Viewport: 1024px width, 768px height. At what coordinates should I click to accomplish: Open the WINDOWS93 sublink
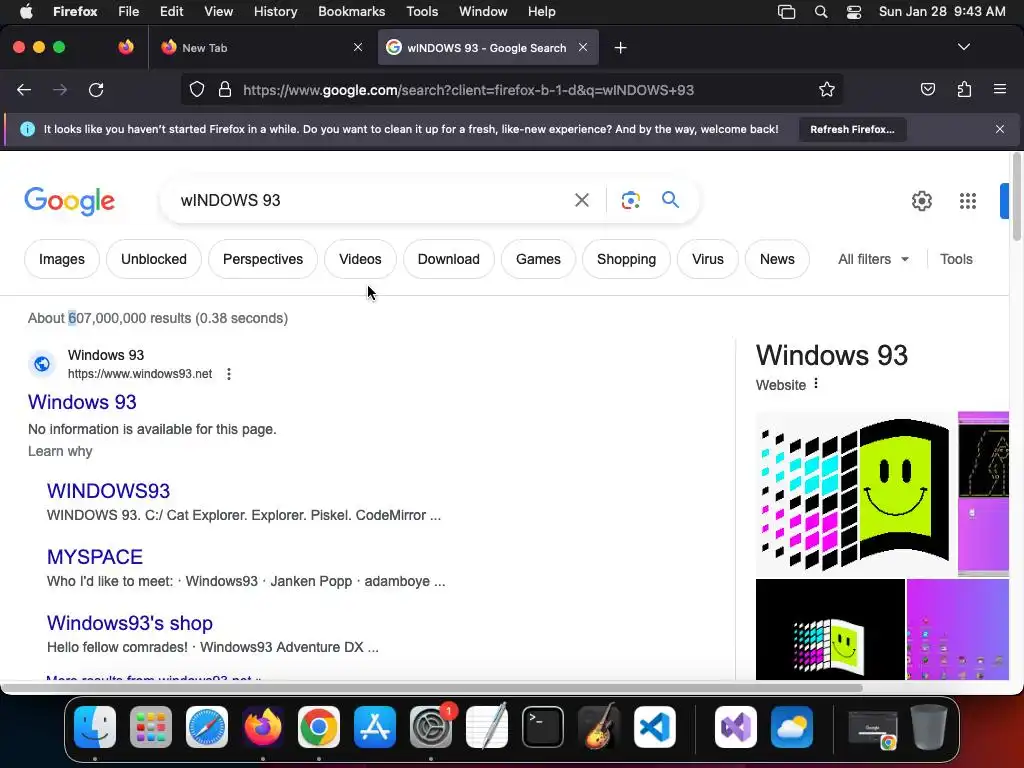click(x=108, y=491)
